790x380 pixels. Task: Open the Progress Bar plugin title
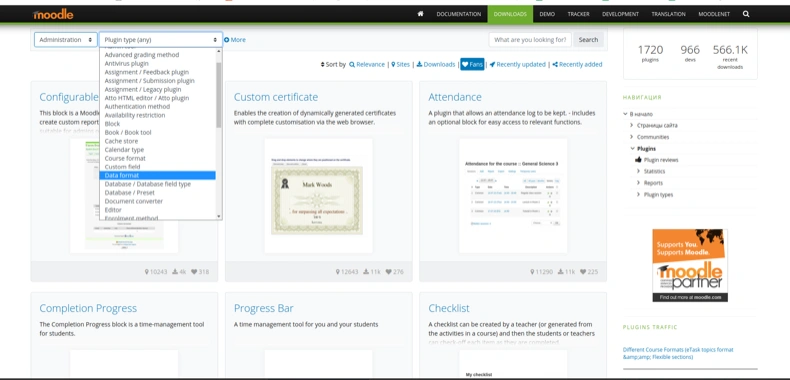[264, 308]
